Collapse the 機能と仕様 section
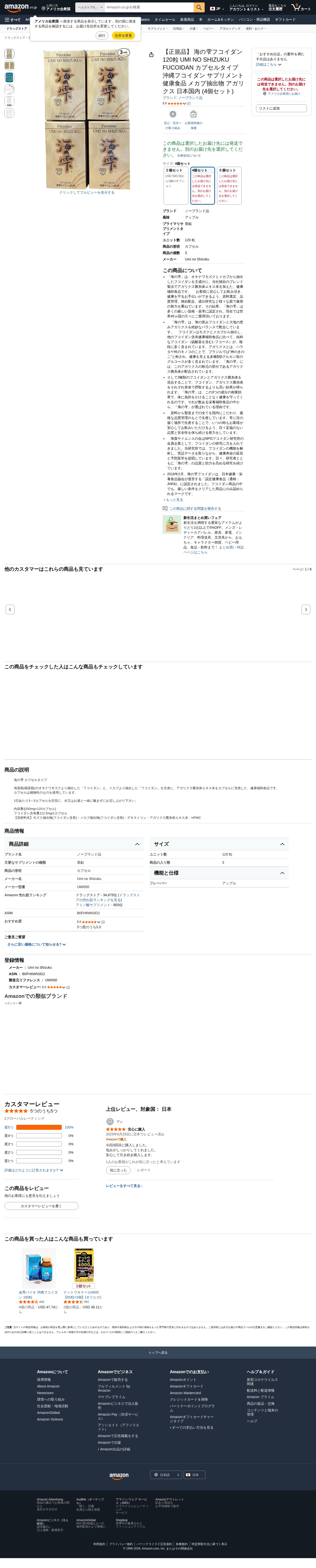This screenshot has width=316, height=1568. coord(219,873)
